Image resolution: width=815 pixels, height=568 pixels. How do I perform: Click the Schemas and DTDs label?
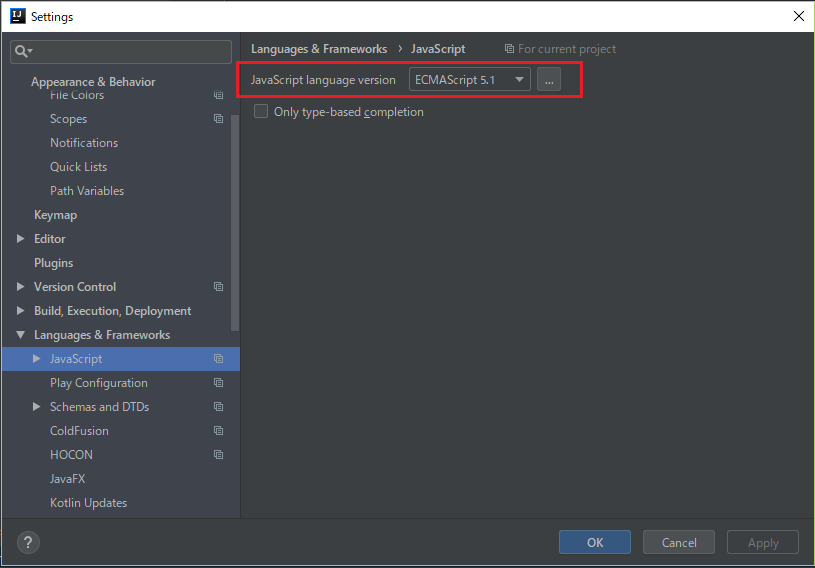[x=99, y=407]
